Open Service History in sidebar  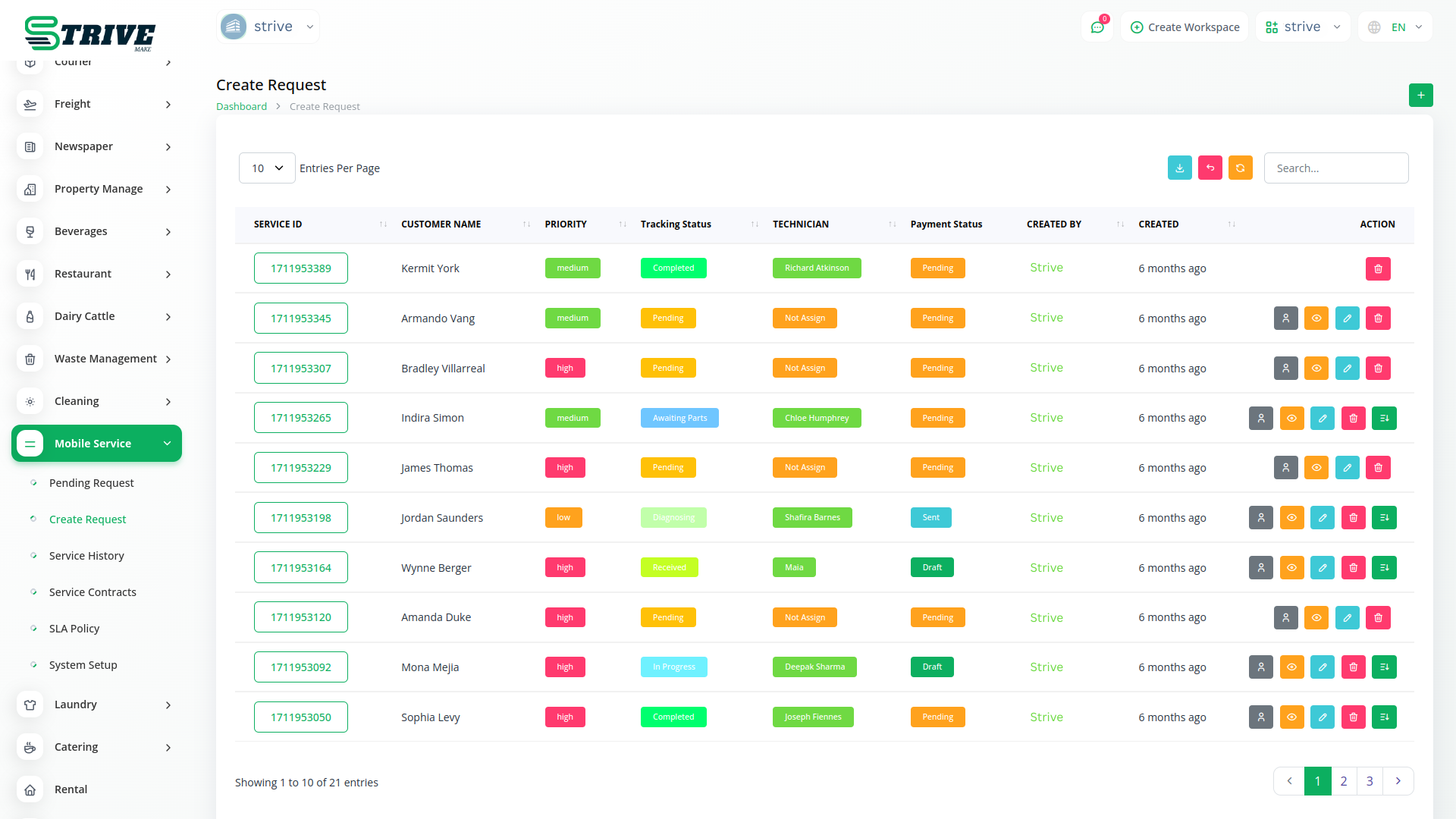click(x=86, y=556)
